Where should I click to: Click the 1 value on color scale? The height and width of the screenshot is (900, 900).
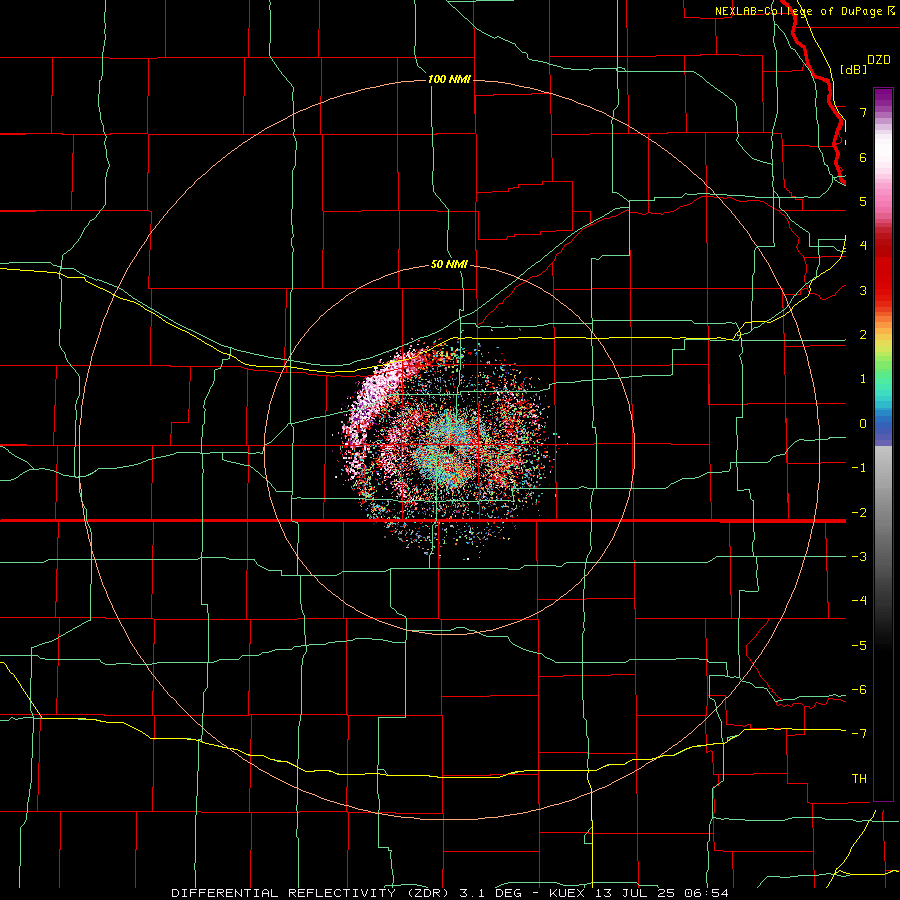(x=863, y=379)
